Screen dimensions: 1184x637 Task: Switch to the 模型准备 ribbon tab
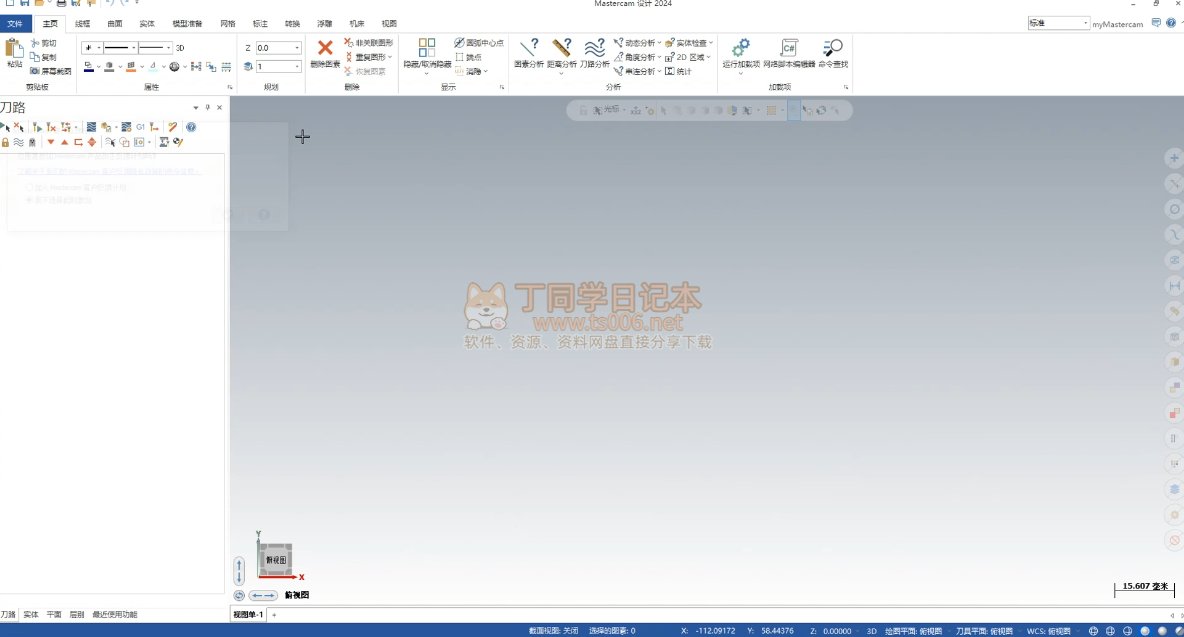point(187,23)
